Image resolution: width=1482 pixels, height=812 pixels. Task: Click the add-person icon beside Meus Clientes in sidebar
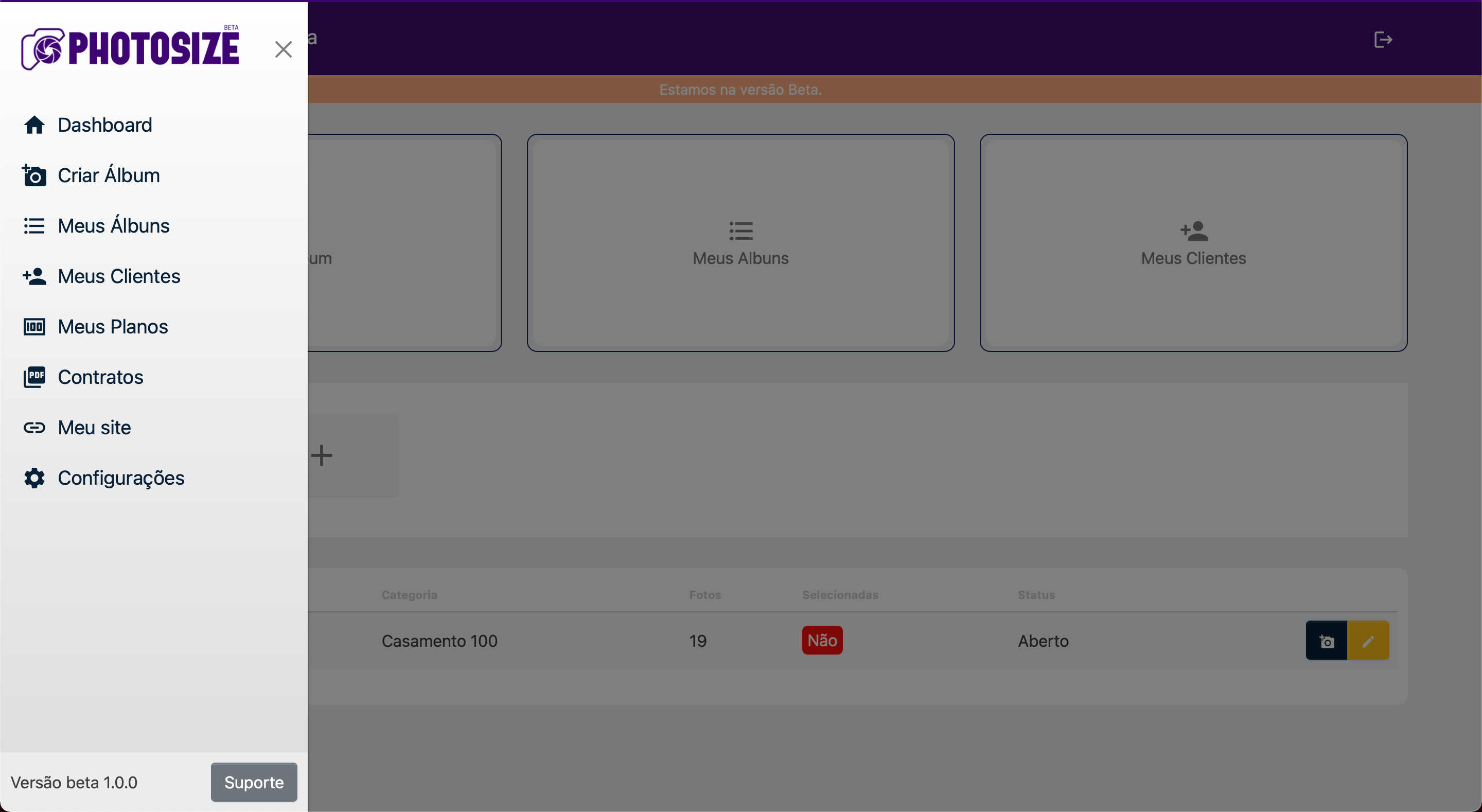tap(34, 276)
